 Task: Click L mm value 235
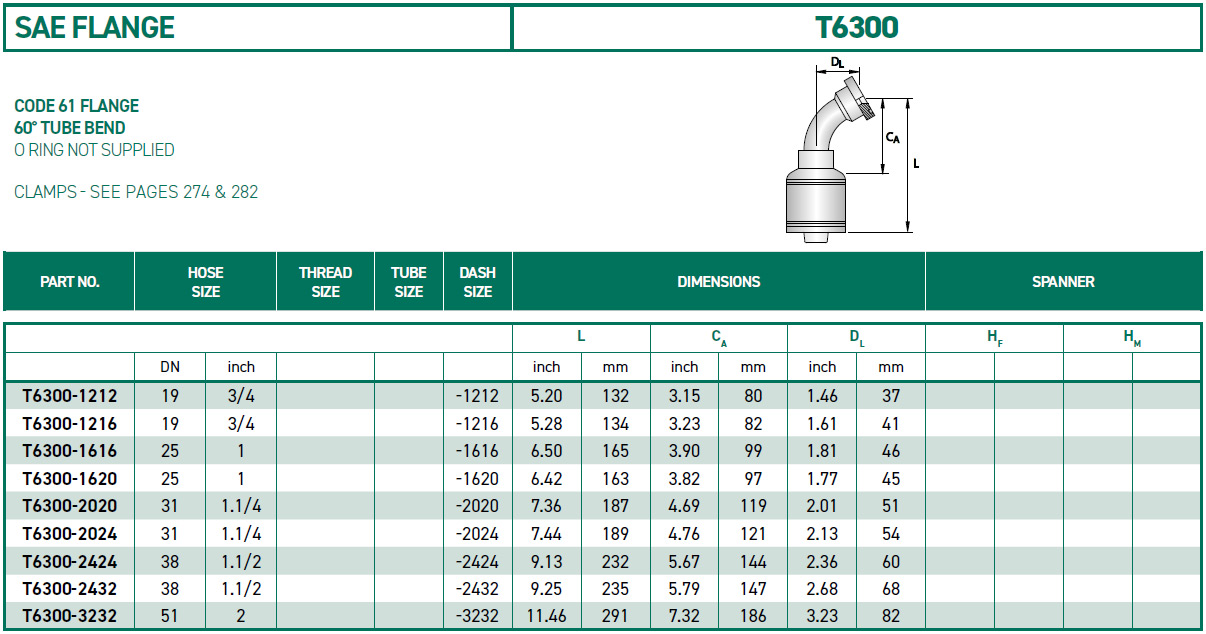point(615,589)
